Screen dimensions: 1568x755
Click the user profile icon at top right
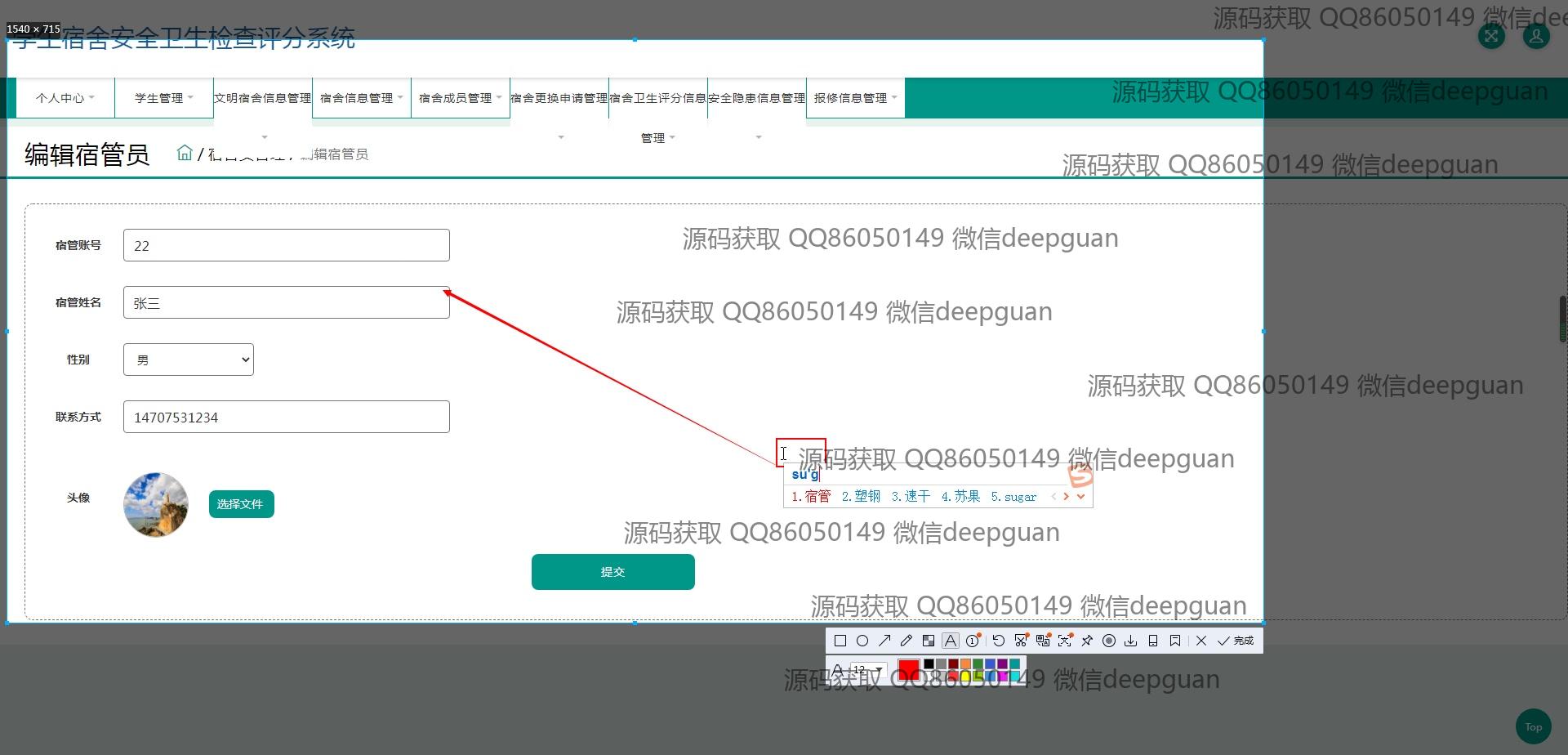(x=1536, y=36)
